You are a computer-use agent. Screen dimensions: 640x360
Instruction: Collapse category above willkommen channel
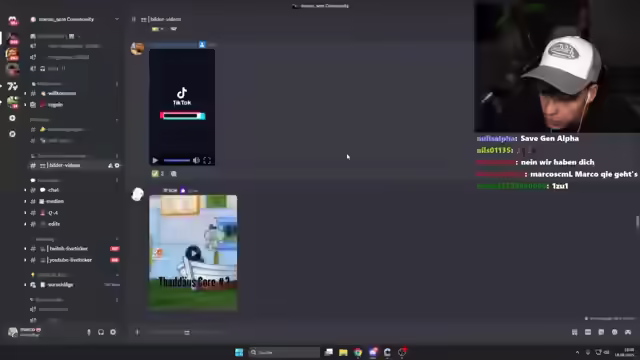point(48,84)
